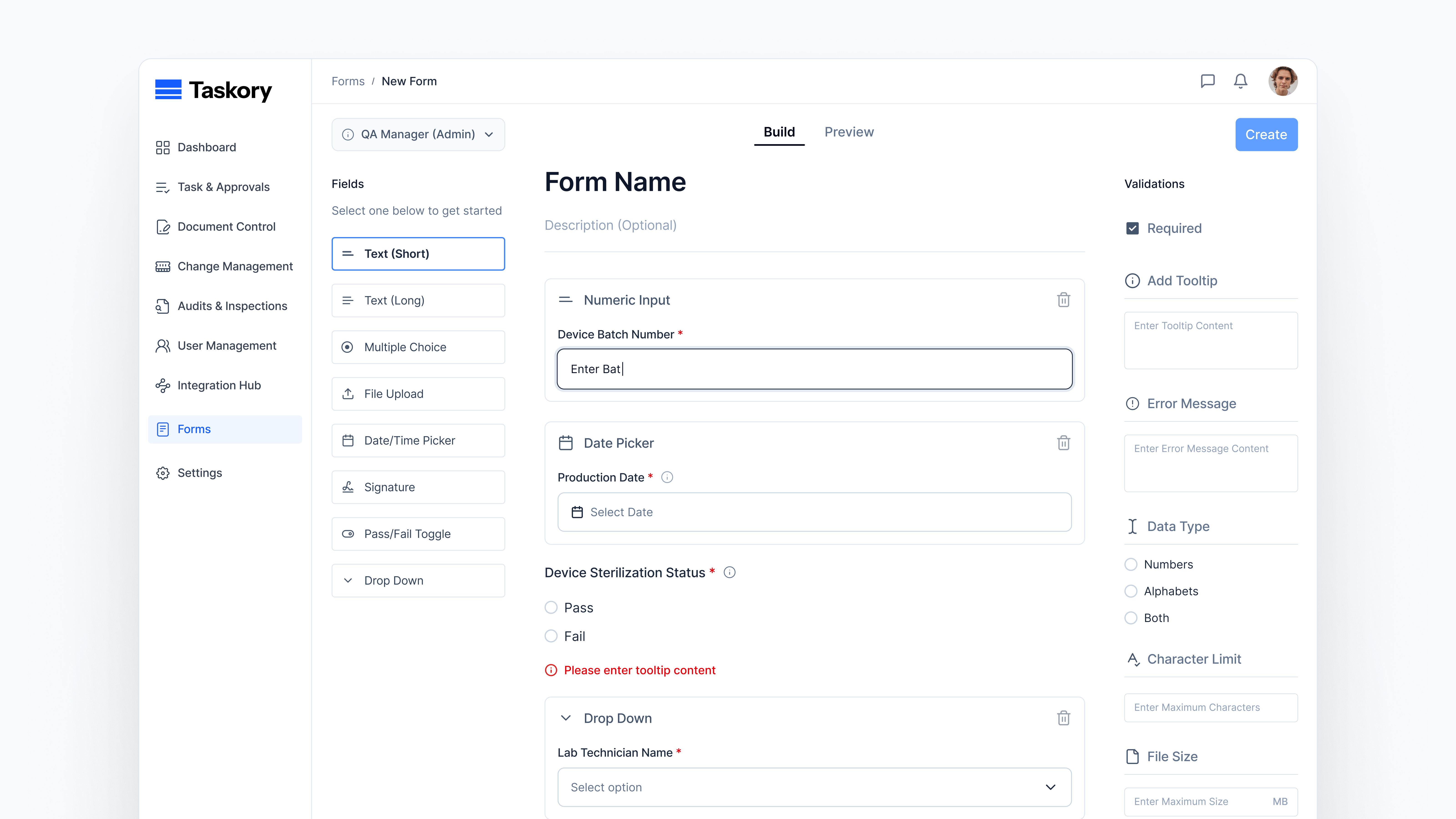The width and height of the screenshot is (1456, 819).
Task: Switch to the Build tab
Action: (x=779, y=132)
